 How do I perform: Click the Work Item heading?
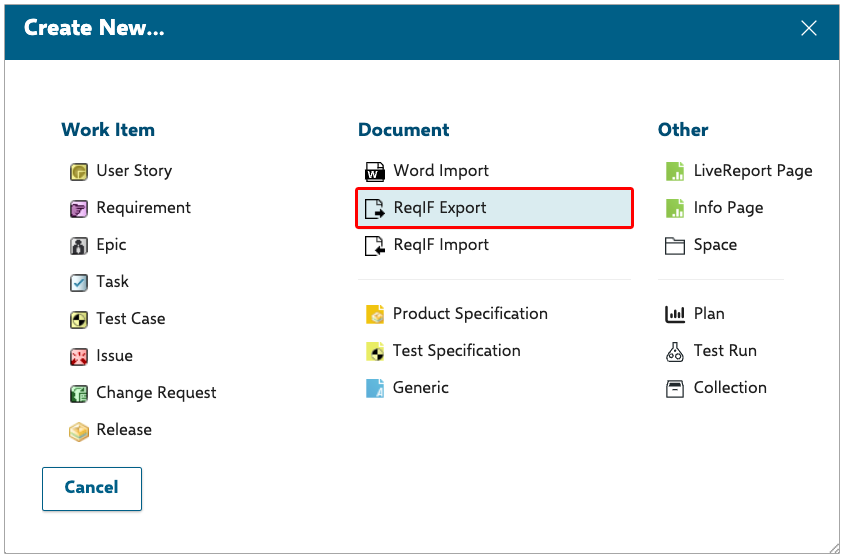pos(108,130)
